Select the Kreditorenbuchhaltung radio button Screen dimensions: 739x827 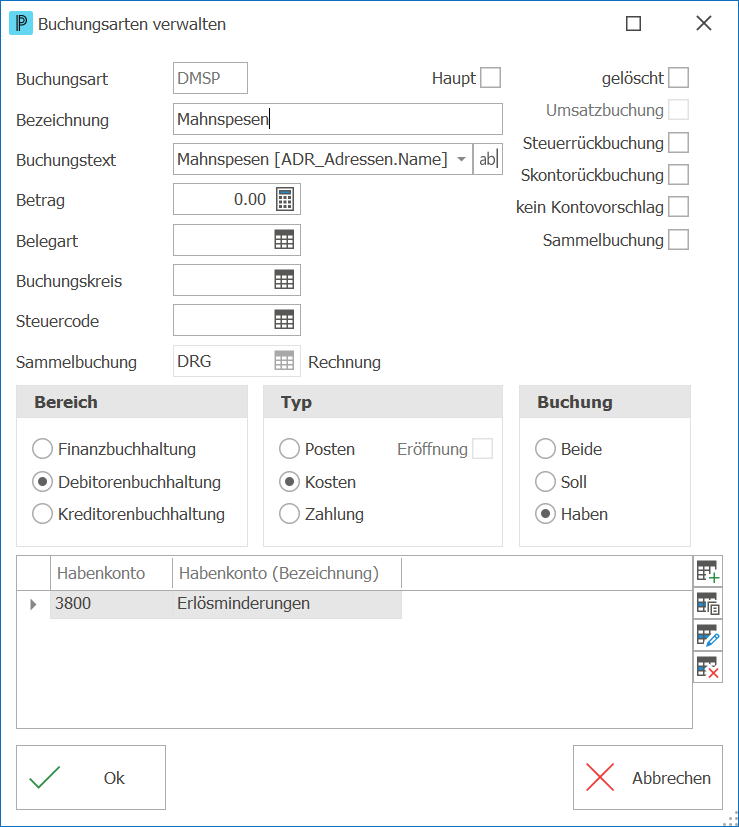click(43, 514)
